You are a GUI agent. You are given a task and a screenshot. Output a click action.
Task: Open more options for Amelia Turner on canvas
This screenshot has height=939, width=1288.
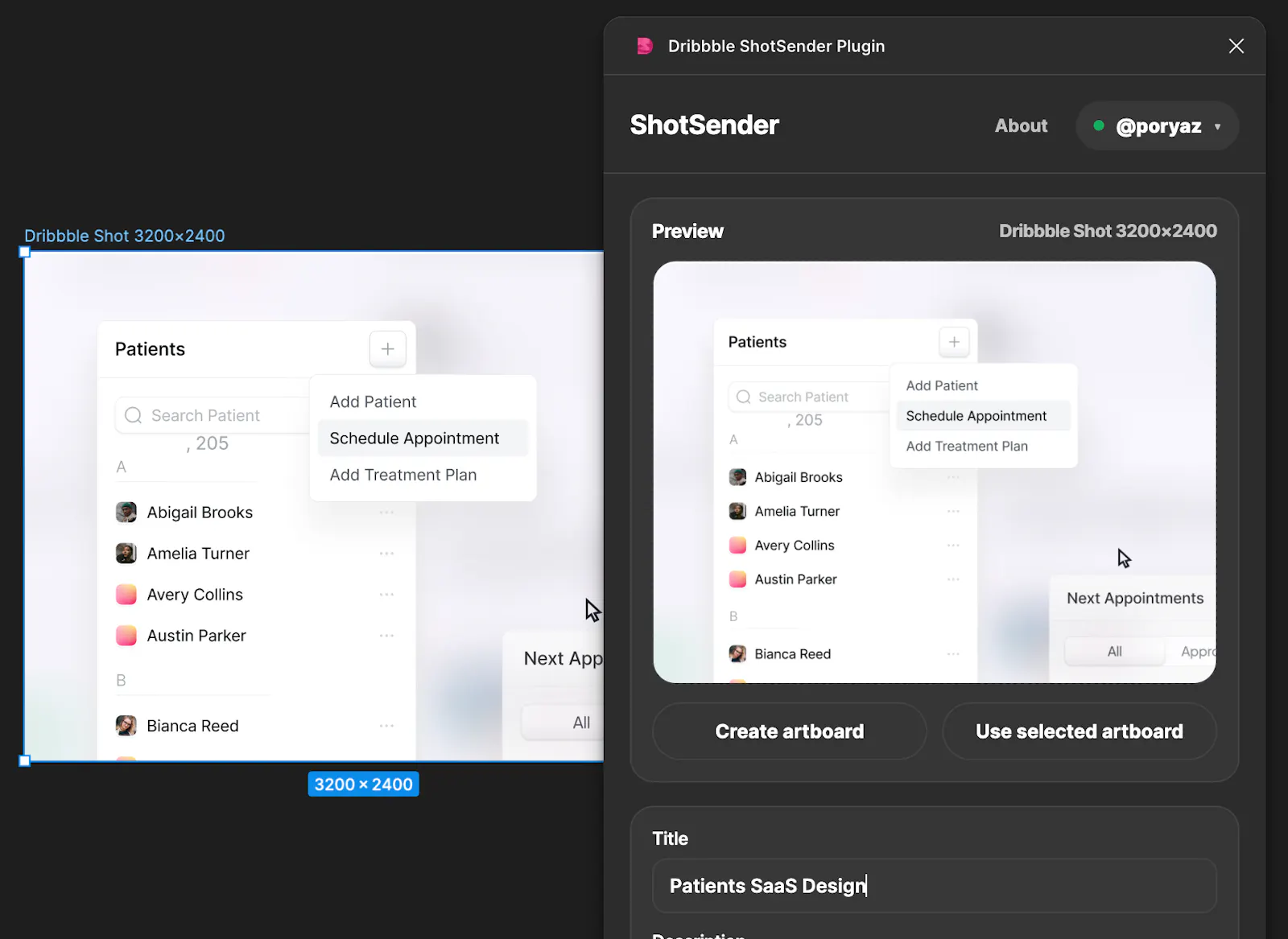click(386, 554)
